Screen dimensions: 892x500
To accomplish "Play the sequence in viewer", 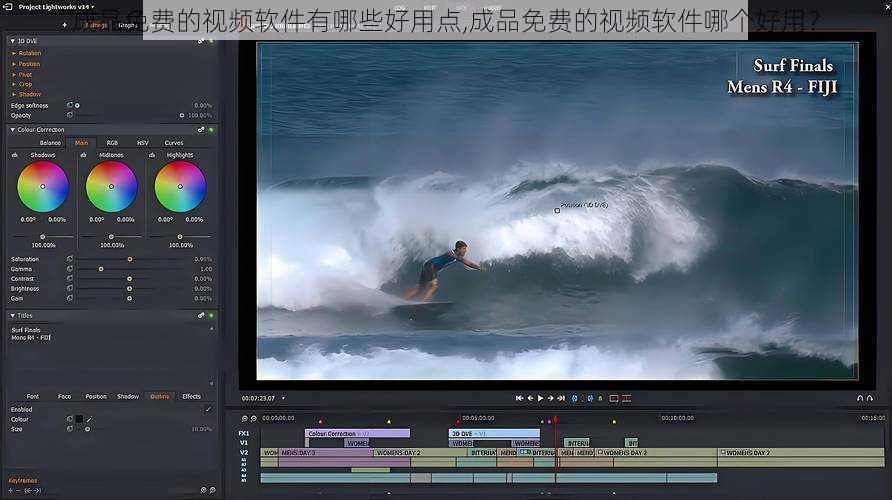I will click(540, 398).
